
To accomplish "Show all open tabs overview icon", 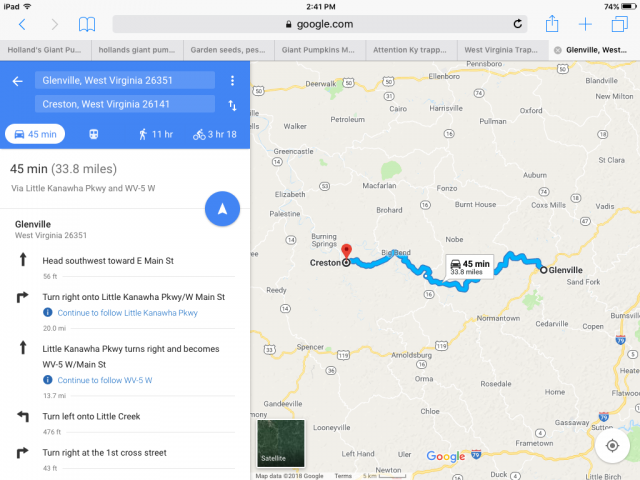I will pos(620,24).
